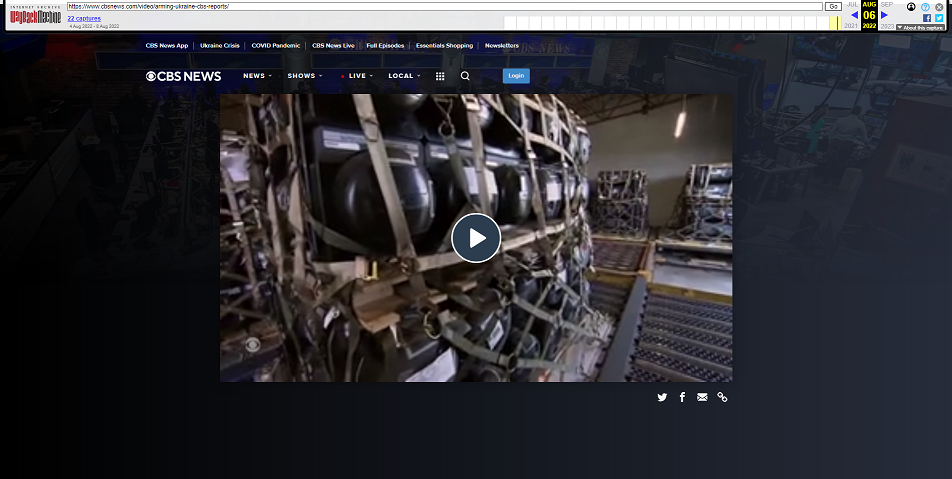Screen dimensions: 952x479
Task: Expand the Shows dropdown menu
Action: pos(304,76)
